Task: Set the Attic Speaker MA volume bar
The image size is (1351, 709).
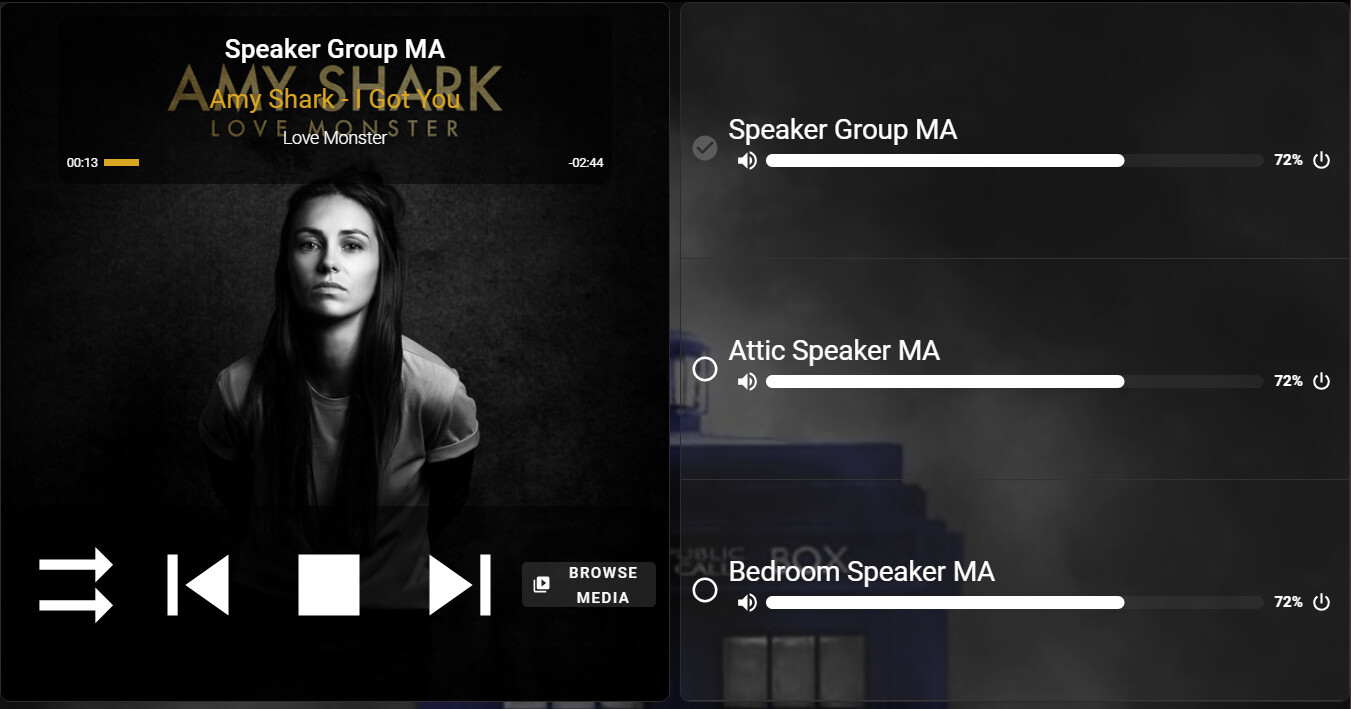Action: coord(1015,381)
